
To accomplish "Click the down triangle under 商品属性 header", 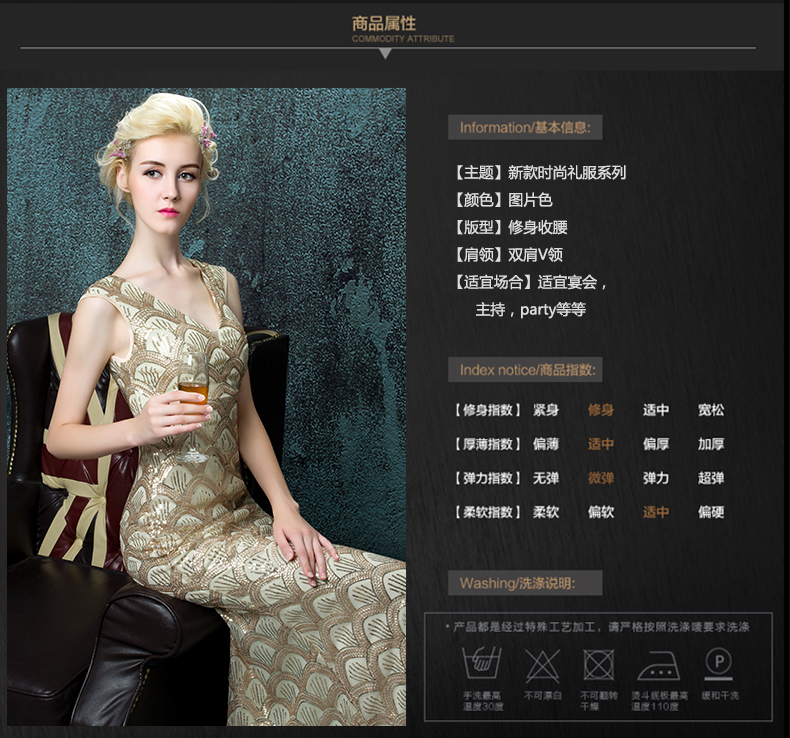I will click(x=385, y=53).
